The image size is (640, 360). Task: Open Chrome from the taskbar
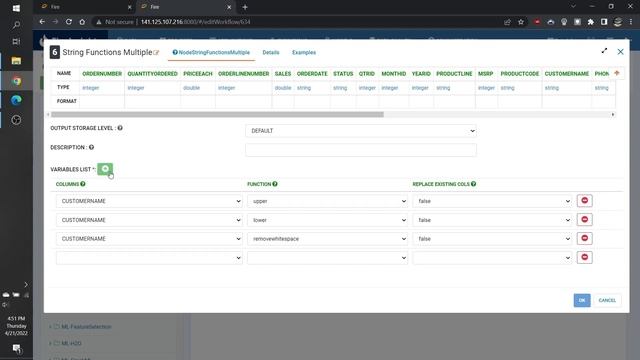point(16,81)
